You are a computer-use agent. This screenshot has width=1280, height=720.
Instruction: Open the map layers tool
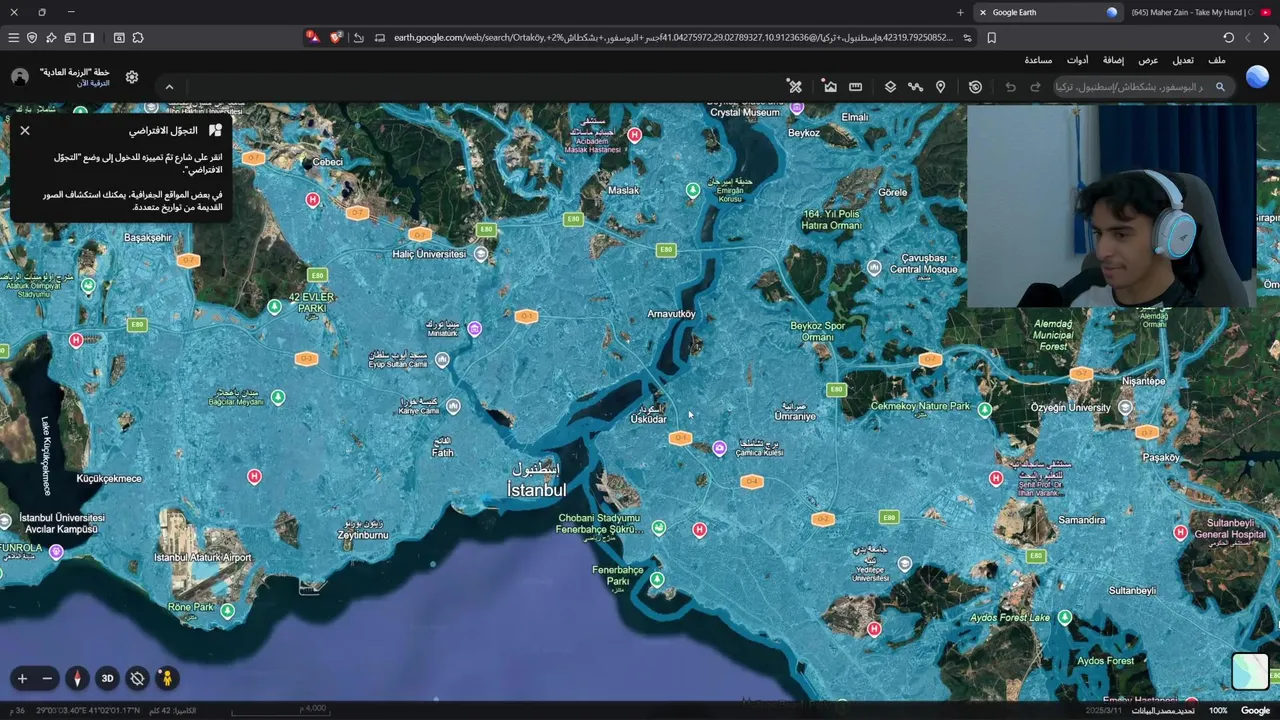[890, 87]
